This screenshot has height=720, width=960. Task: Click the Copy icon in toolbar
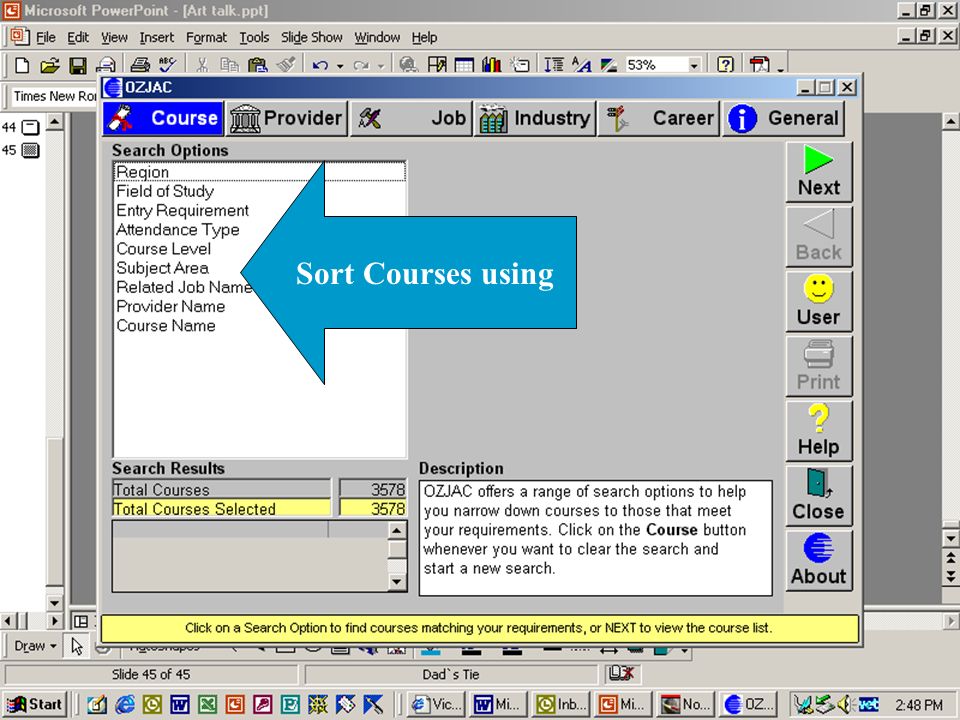[x=230, y=65]
